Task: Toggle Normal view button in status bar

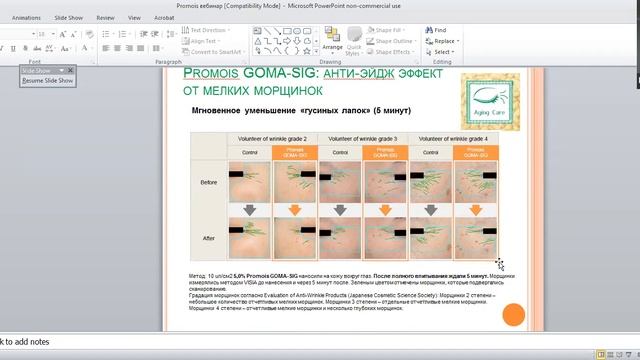Action: tap(600, 355)
